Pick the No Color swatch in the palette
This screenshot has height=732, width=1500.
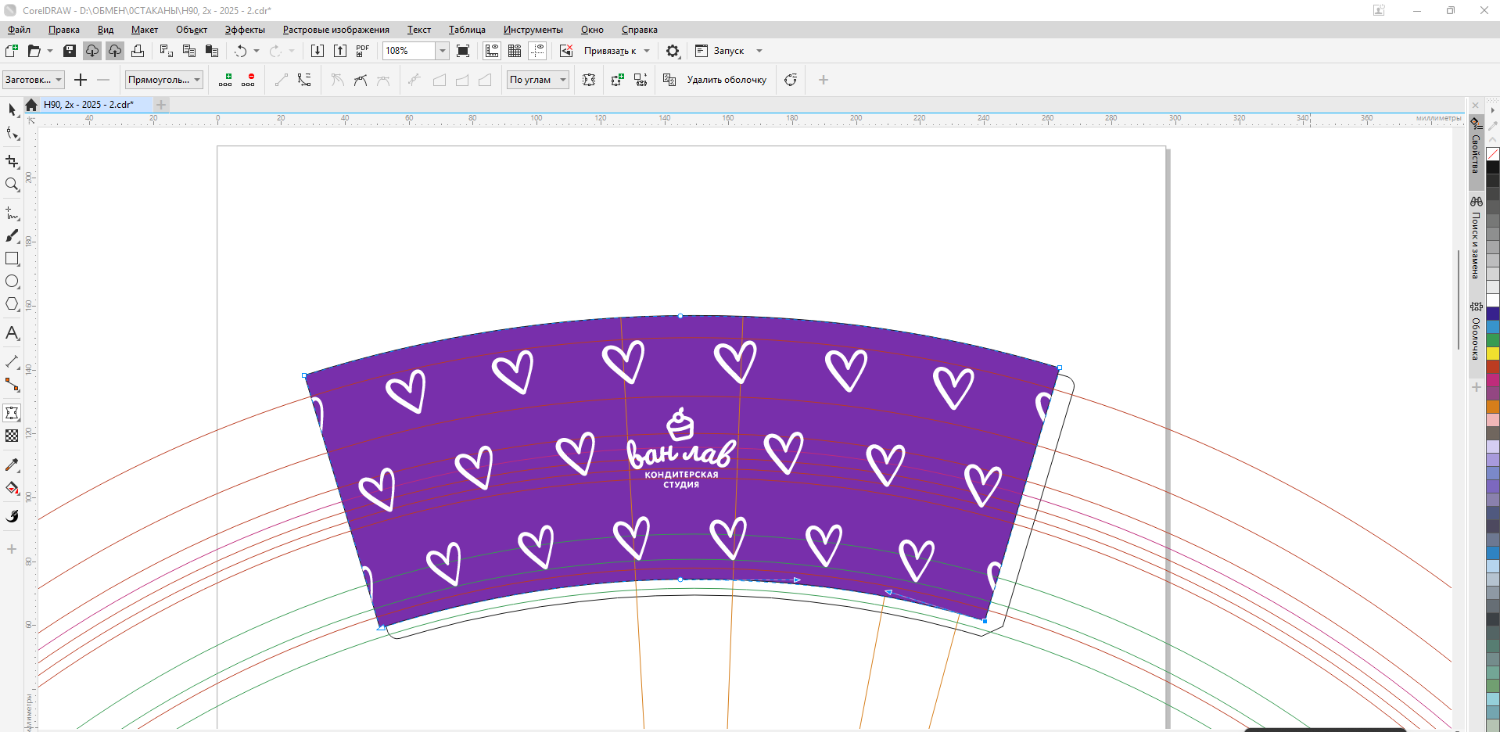[x=1493, y=154]
